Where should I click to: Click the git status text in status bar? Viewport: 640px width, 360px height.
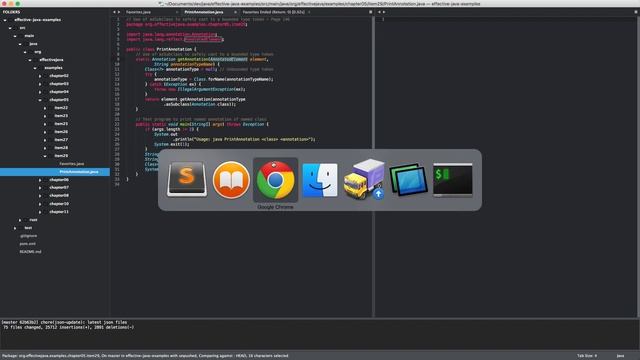[145, 356]
